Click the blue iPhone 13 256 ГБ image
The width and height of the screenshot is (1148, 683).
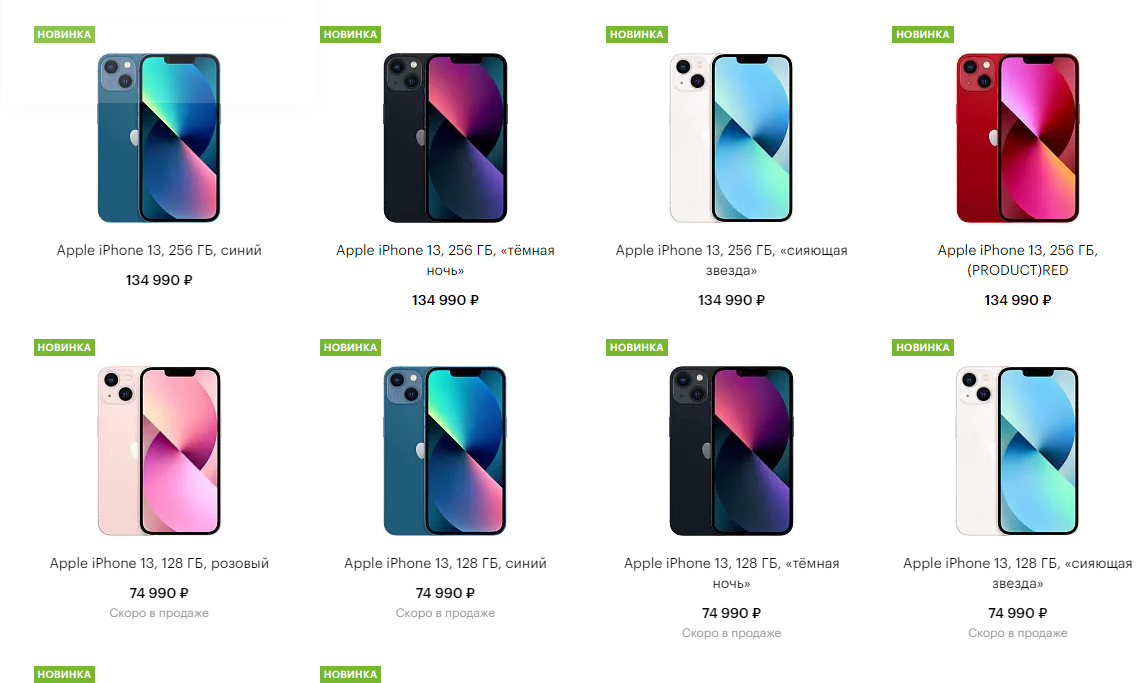(159, 137)
